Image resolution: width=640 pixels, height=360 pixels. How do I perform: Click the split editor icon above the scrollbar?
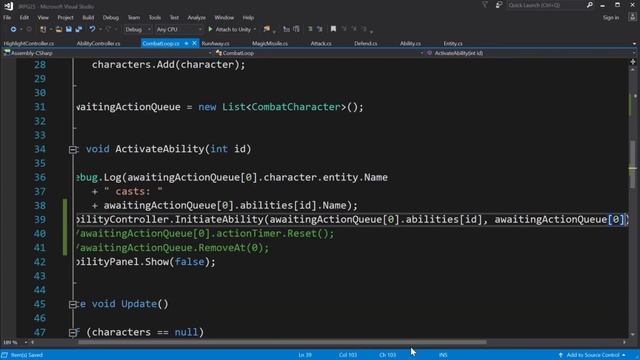(633, 62)
